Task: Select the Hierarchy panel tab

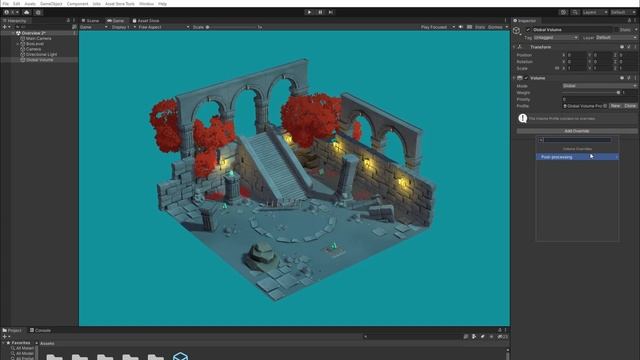Action: (15, 20)
